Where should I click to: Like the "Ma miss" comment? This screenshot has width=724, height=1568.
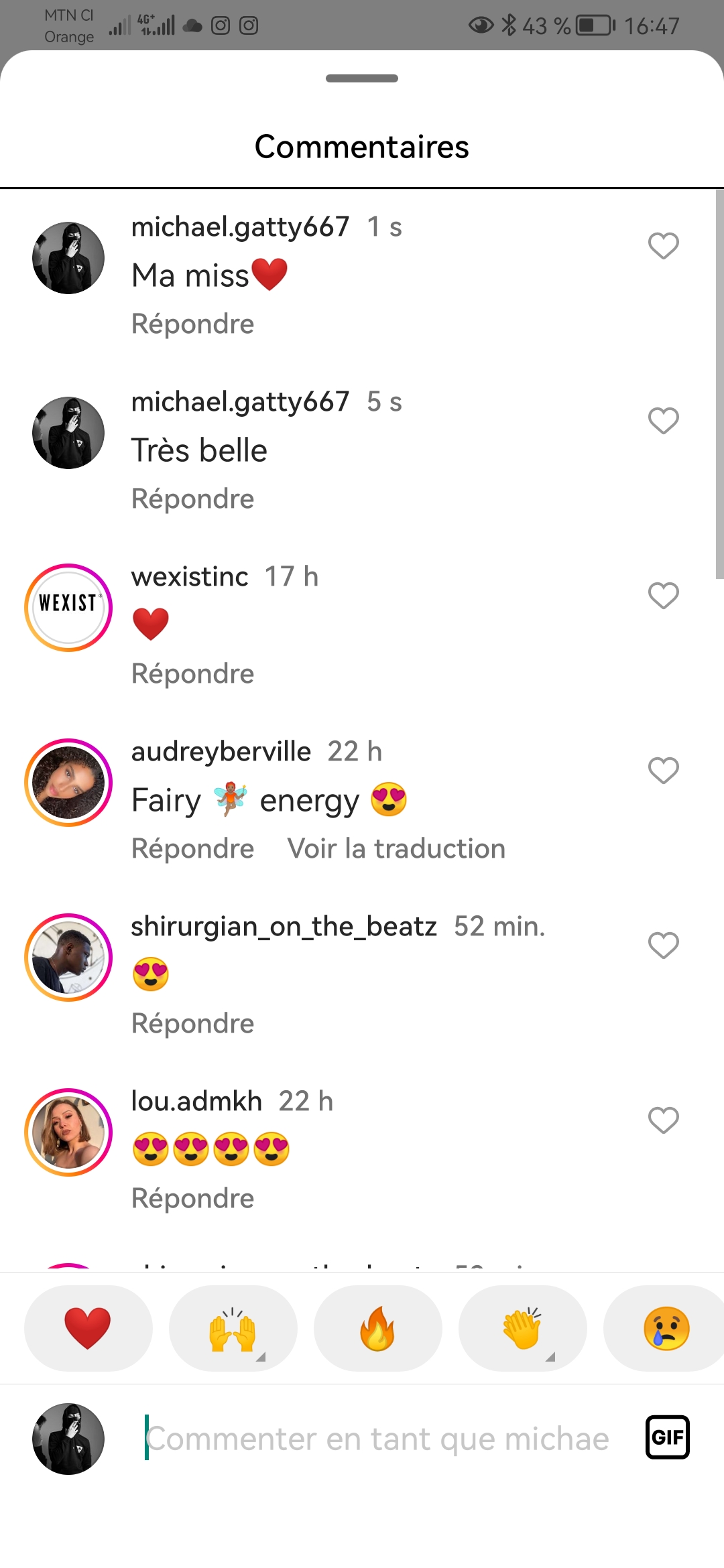663,246
